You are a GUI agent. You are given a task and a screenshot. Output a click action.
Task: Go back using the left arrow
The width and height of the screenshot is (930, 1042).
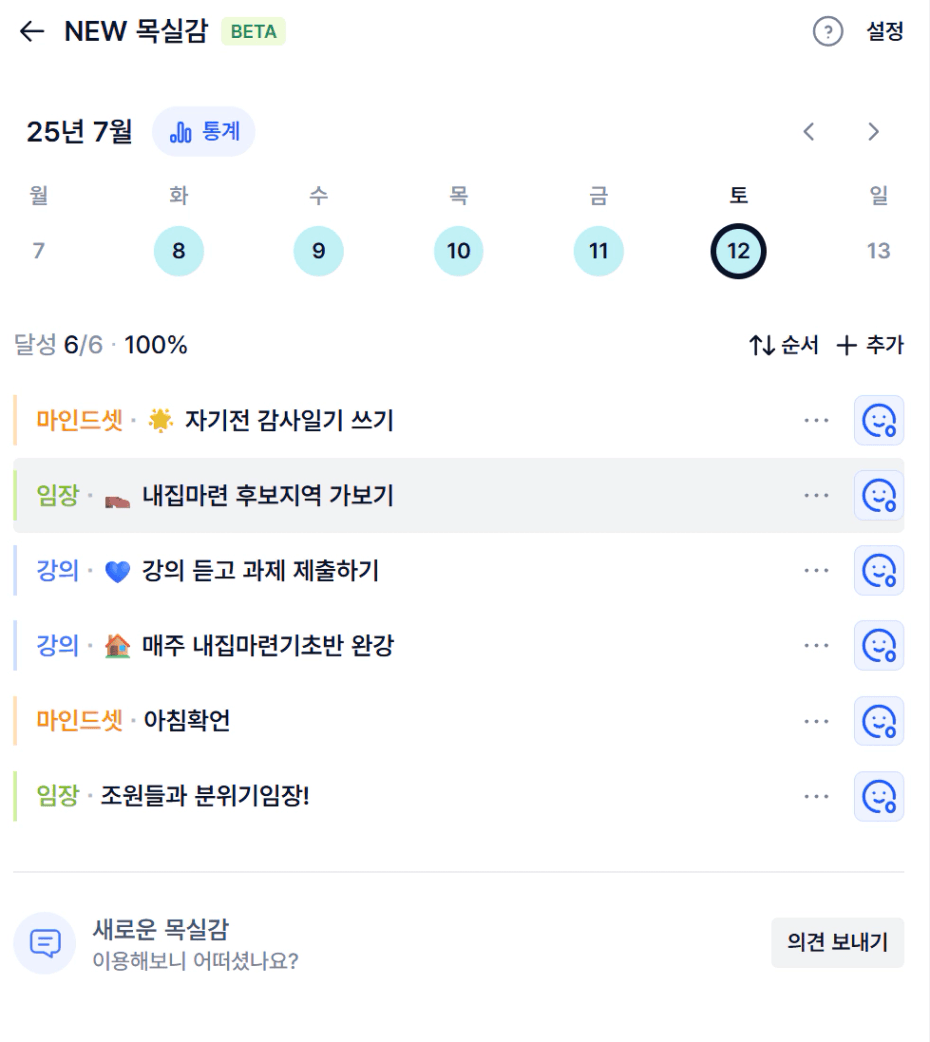pyautogui.click(x=31, y=31)
